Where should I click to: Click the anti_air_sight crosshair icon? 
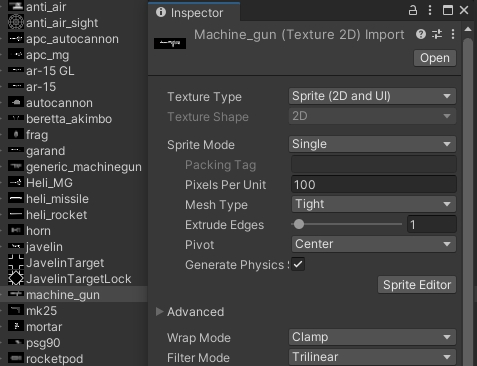[16, 22]
